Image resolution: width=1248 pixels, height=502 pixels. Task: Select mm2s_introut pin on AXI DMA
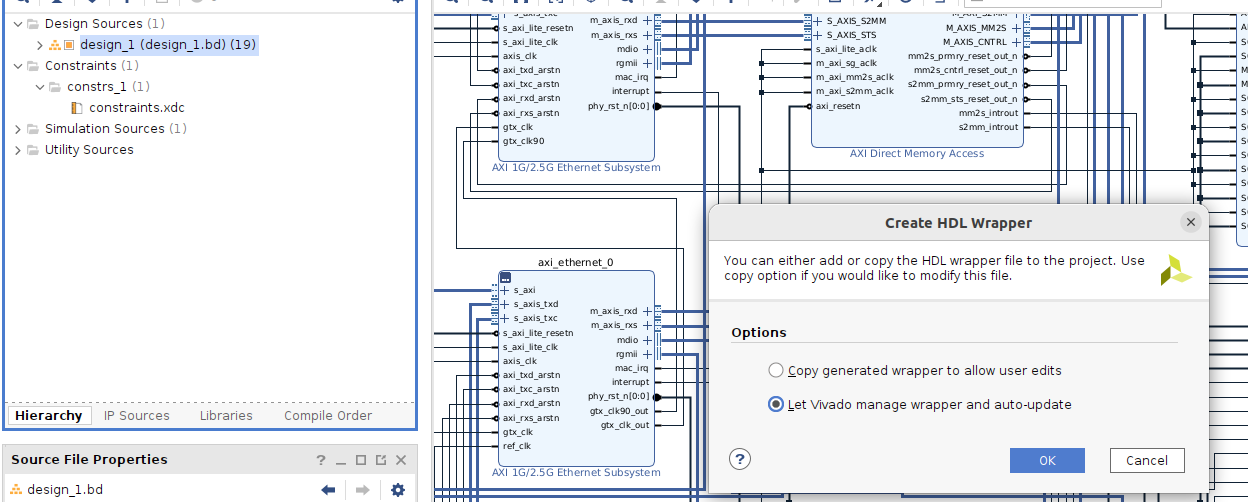tap(988, 113)
